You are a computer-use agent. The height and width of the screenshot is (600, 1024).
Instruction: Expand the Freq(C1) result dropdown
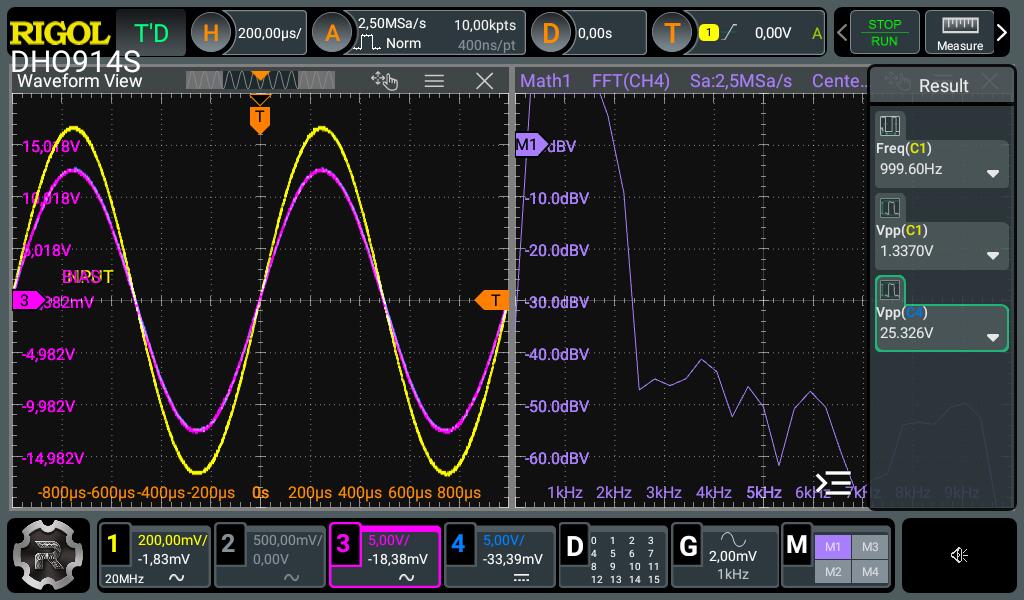[x=993, y=174]
